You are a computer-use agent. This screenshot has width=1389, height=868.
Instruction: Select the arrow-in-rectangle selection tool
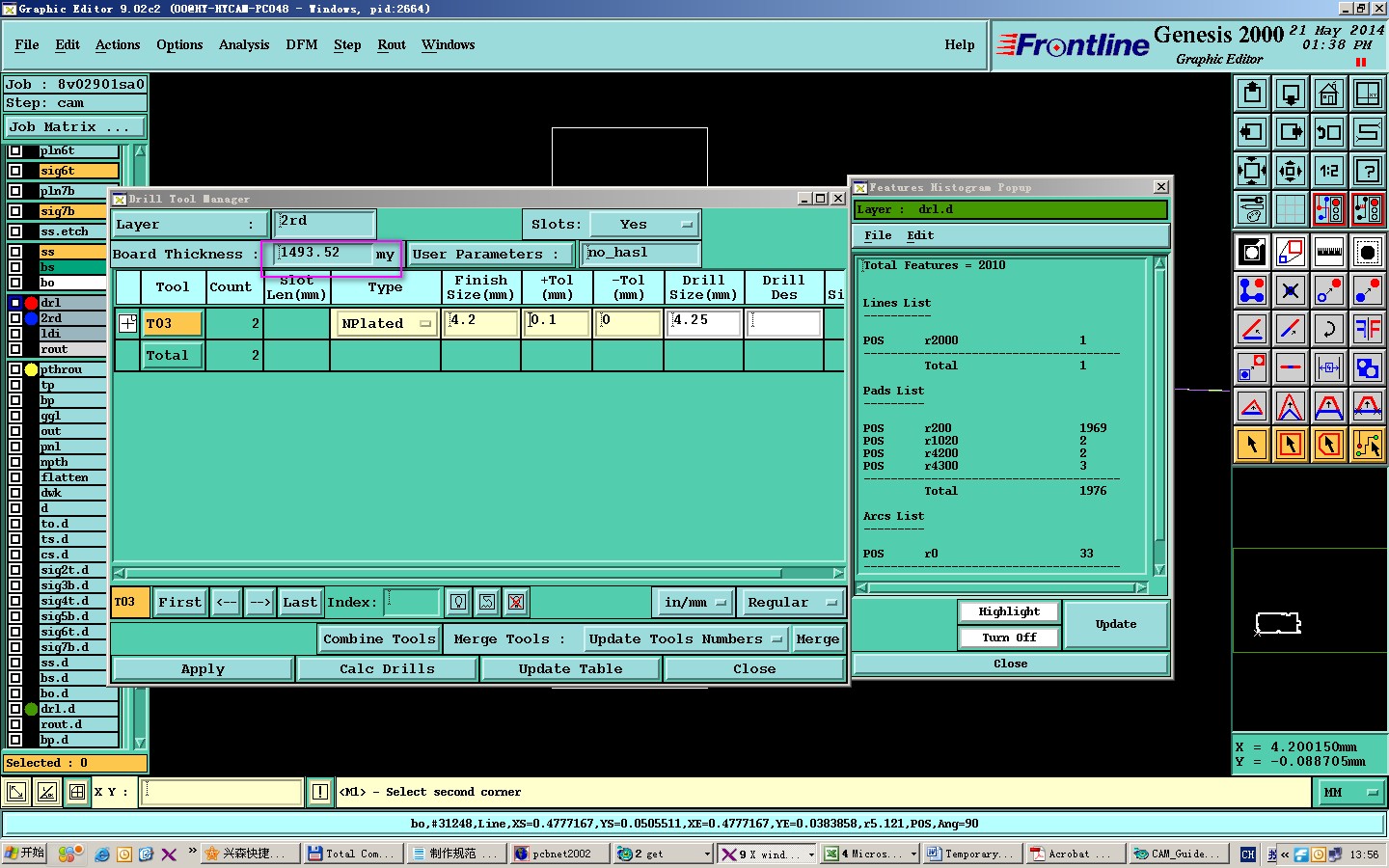[x=1291, y=445]
